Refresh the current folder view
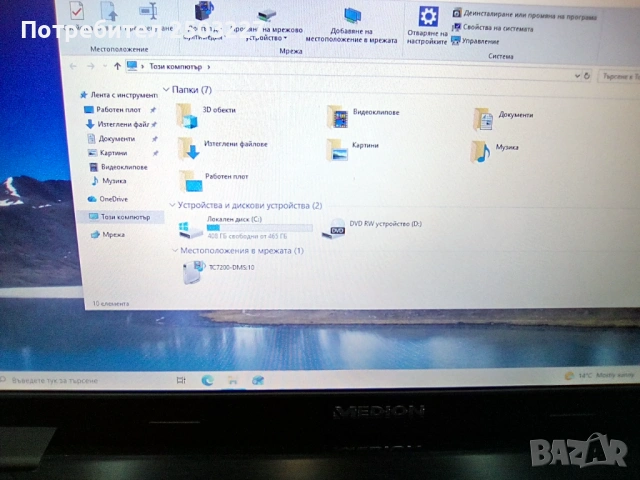 (x=587, y=76)
